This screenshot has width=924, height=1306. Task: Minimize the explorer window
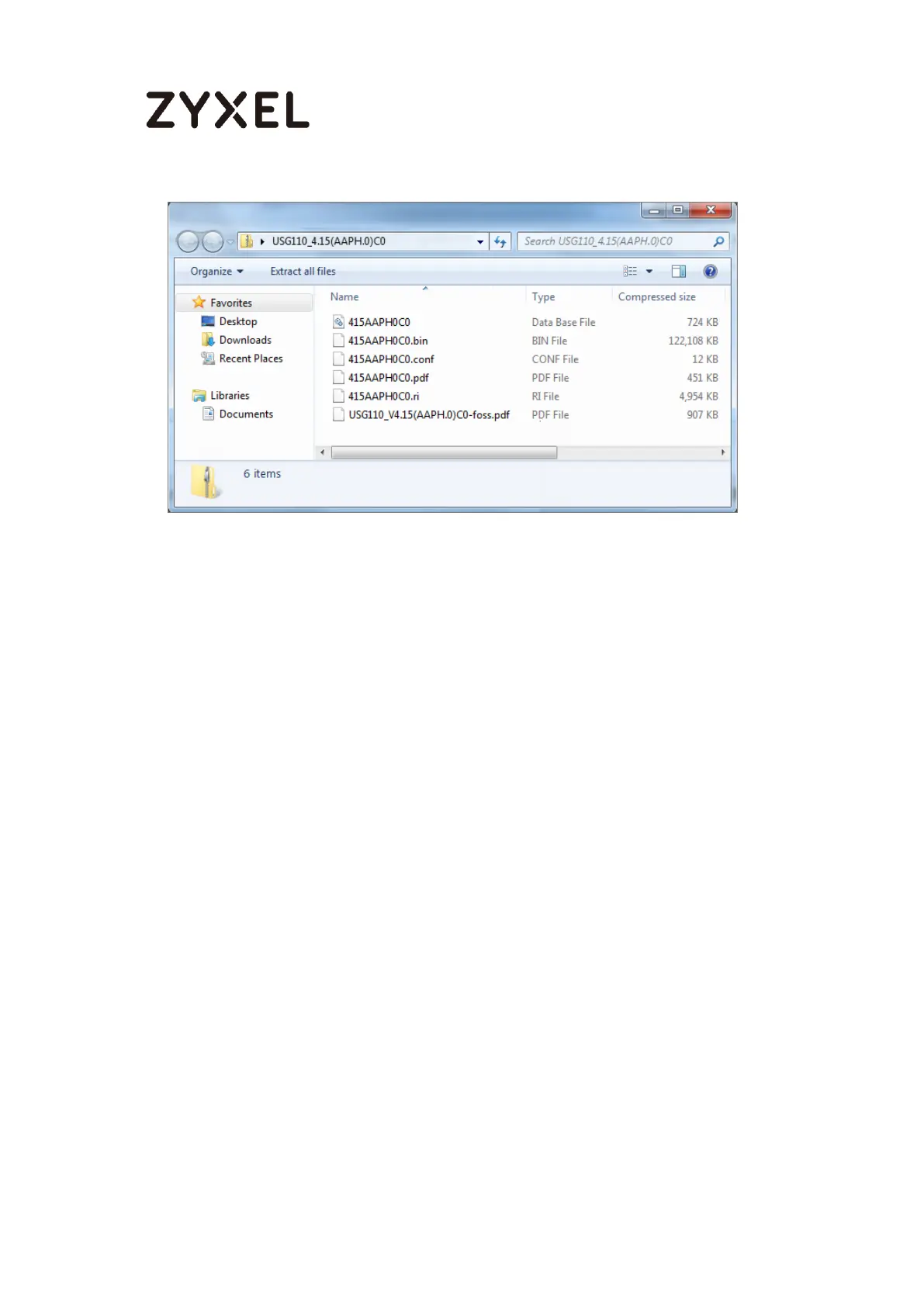tap(653, 210)
